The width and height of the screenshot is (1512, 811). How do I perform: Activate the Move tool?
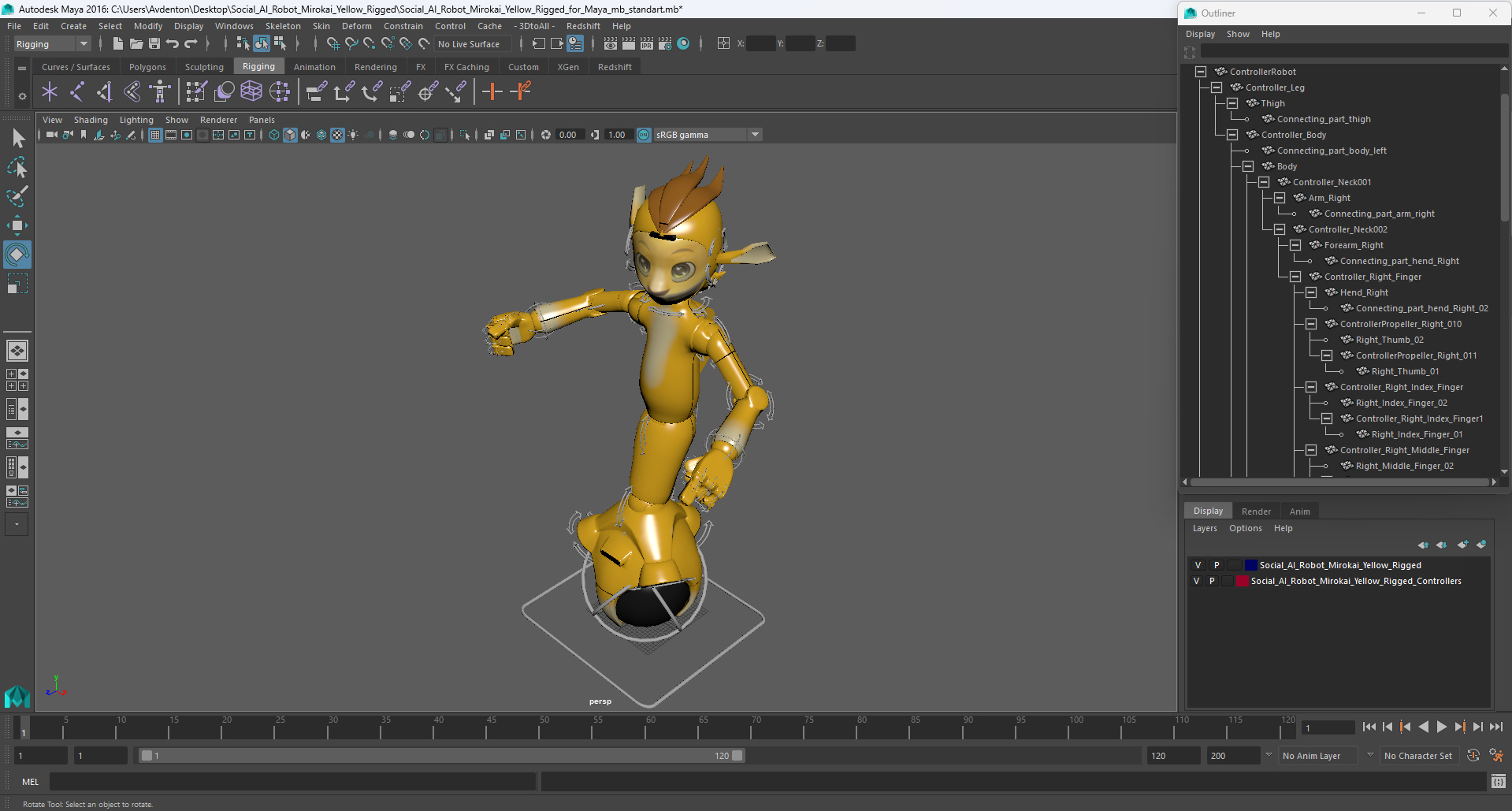tap(17, 225)
